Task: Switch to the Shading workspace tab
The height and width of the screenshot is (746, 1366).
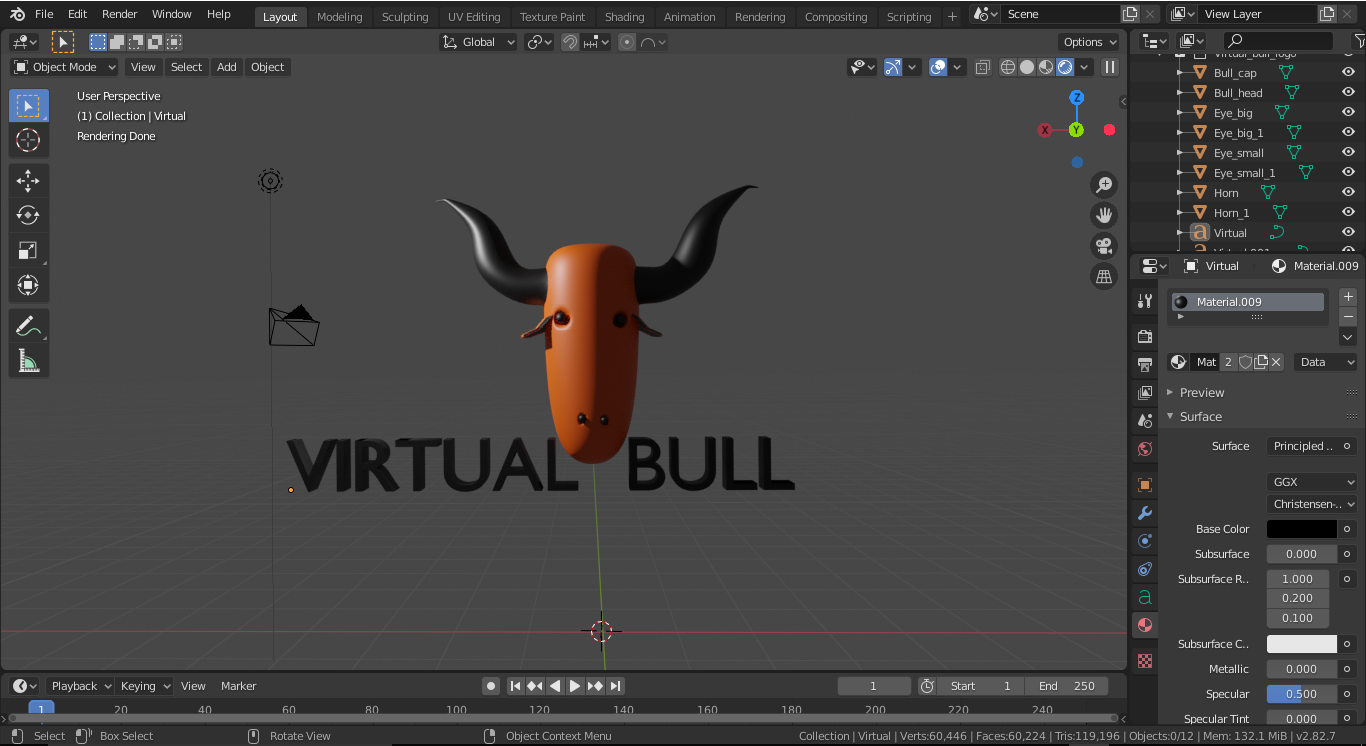Action: coord(624,17)
